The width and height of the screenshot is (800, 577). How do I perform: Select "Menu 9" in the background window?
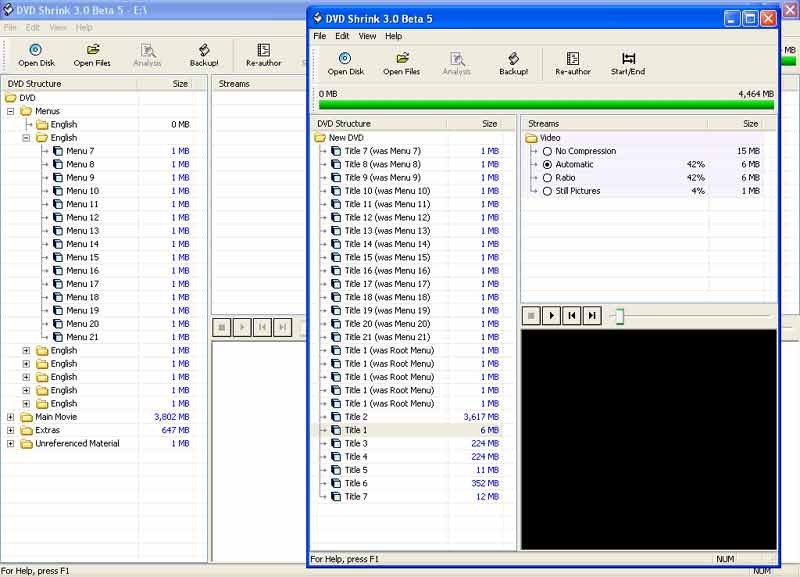click(x=80, y=178)
